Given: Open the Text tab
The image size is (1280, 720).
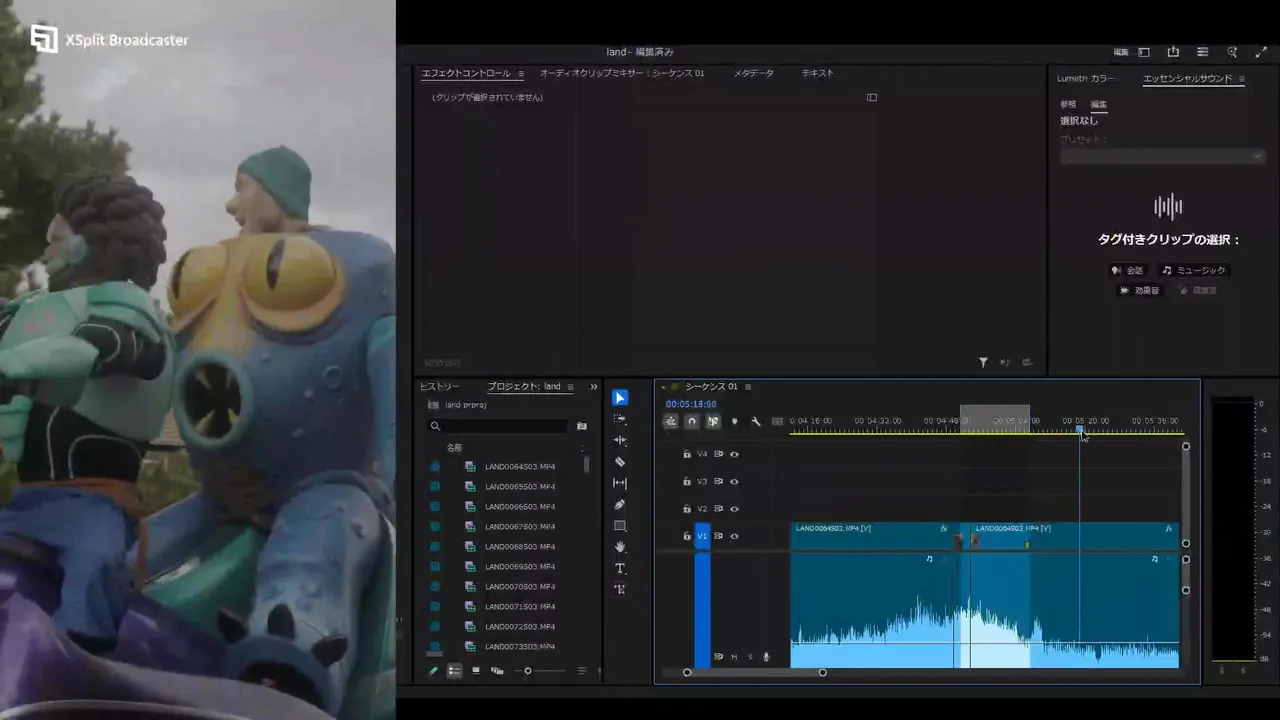Looking at the screenshot, I should [817, 73].
